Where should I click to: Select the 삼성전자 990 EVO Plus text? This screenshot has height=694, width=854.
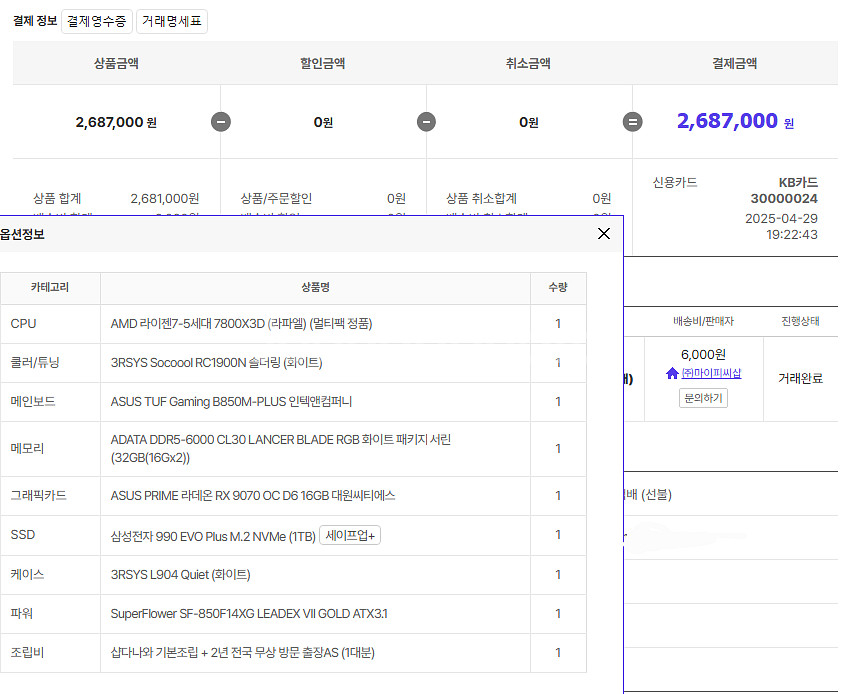[x=213, y=536]
